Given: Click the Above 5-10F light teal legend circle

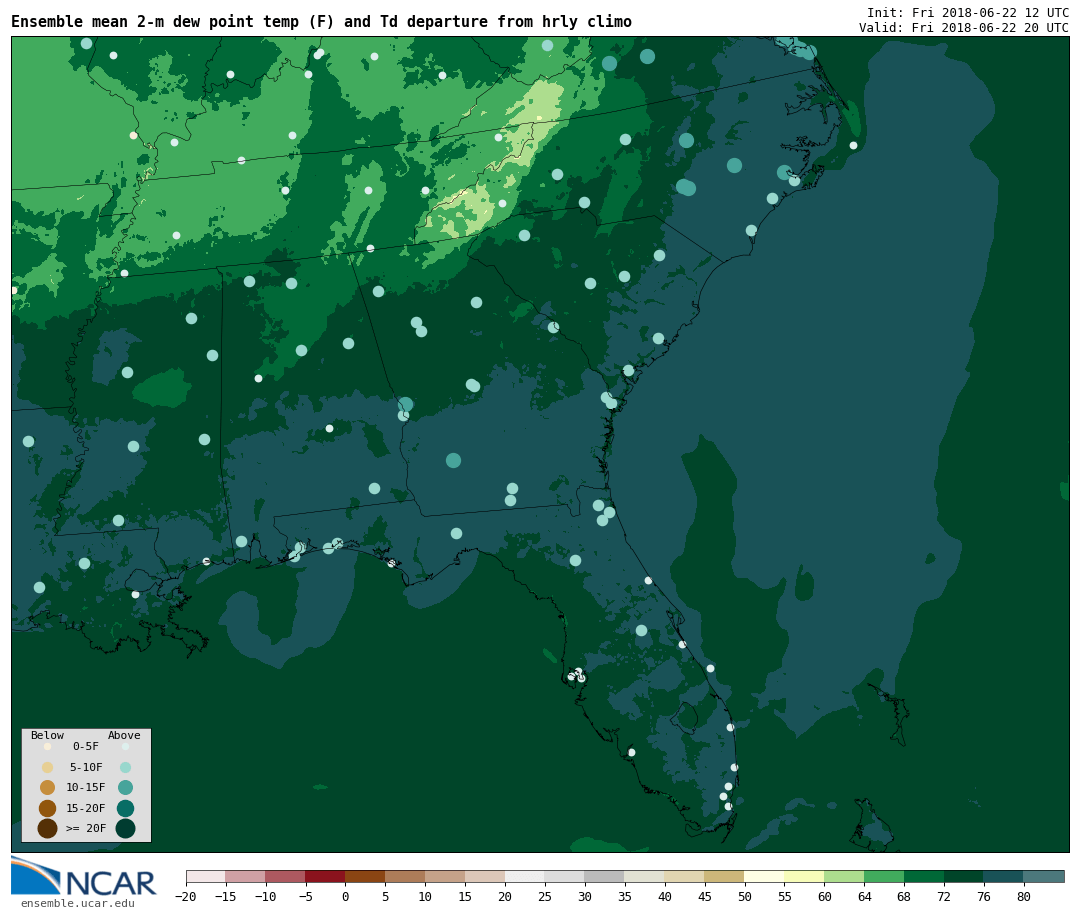Looking at the screenshot, I should click(125, 767).
